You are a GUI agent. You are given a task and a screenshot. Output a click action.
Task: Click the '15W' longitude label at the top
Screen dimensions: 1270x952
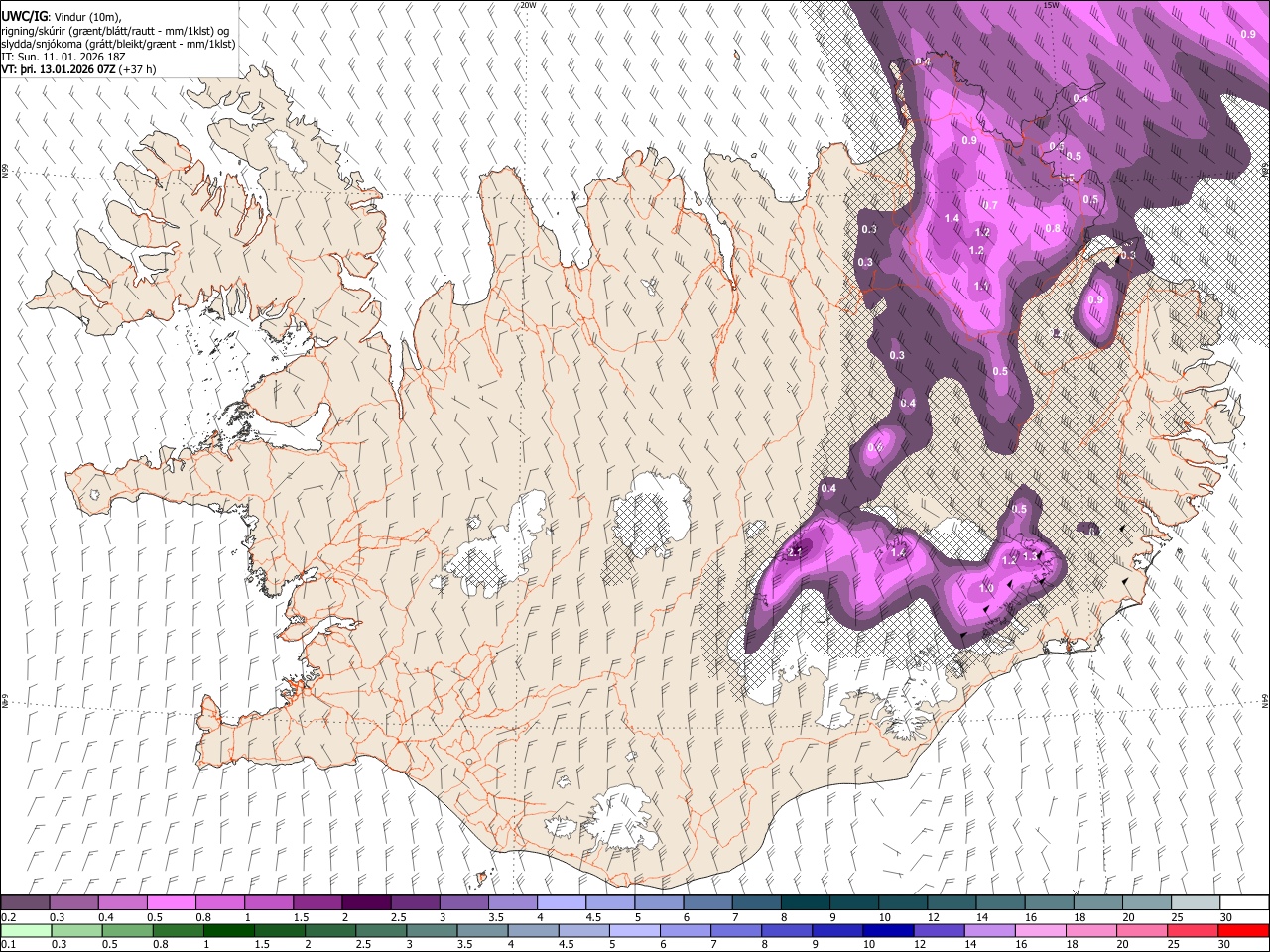pos(1052,5)
